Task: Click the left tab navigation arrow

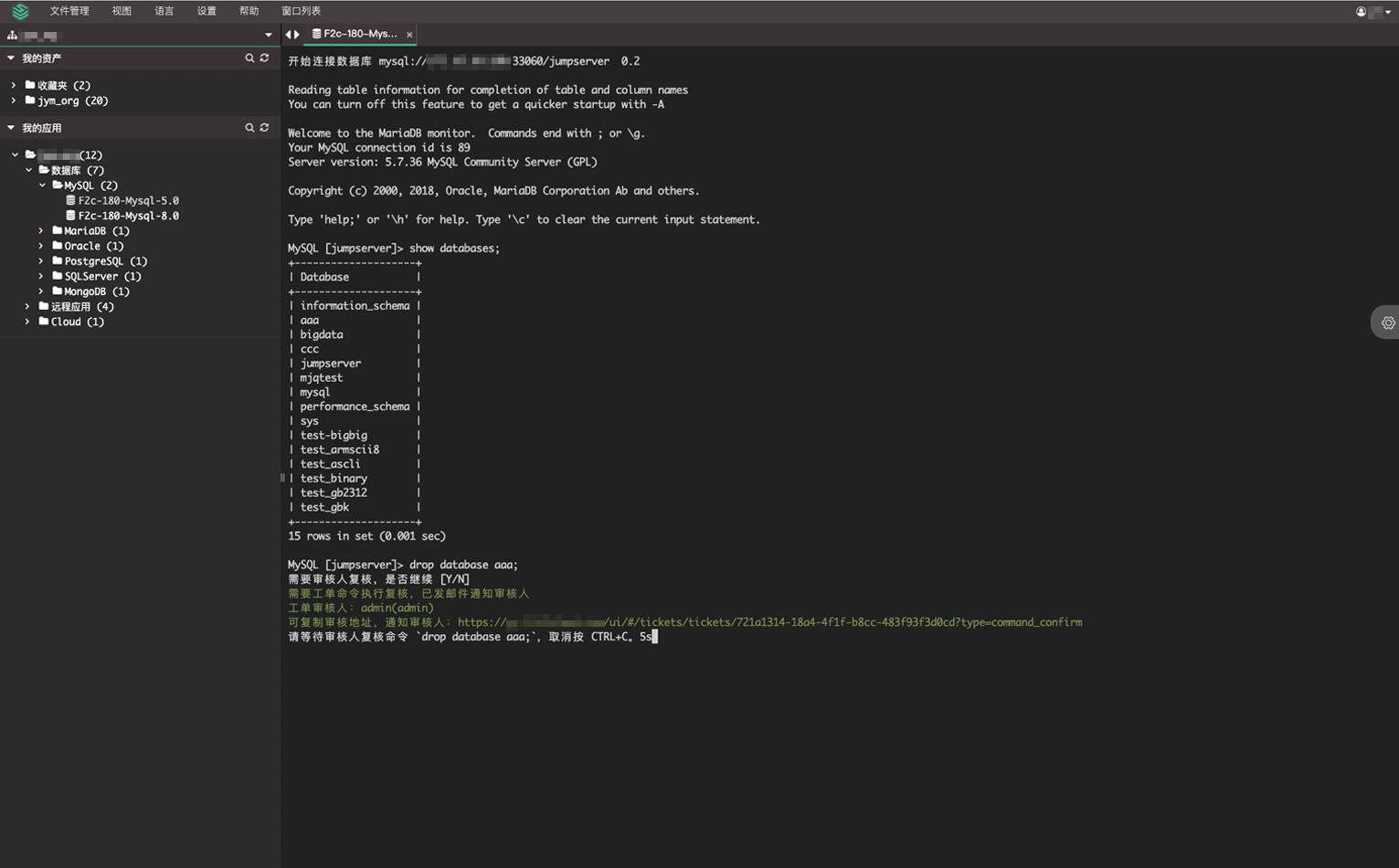Action: 287,33
